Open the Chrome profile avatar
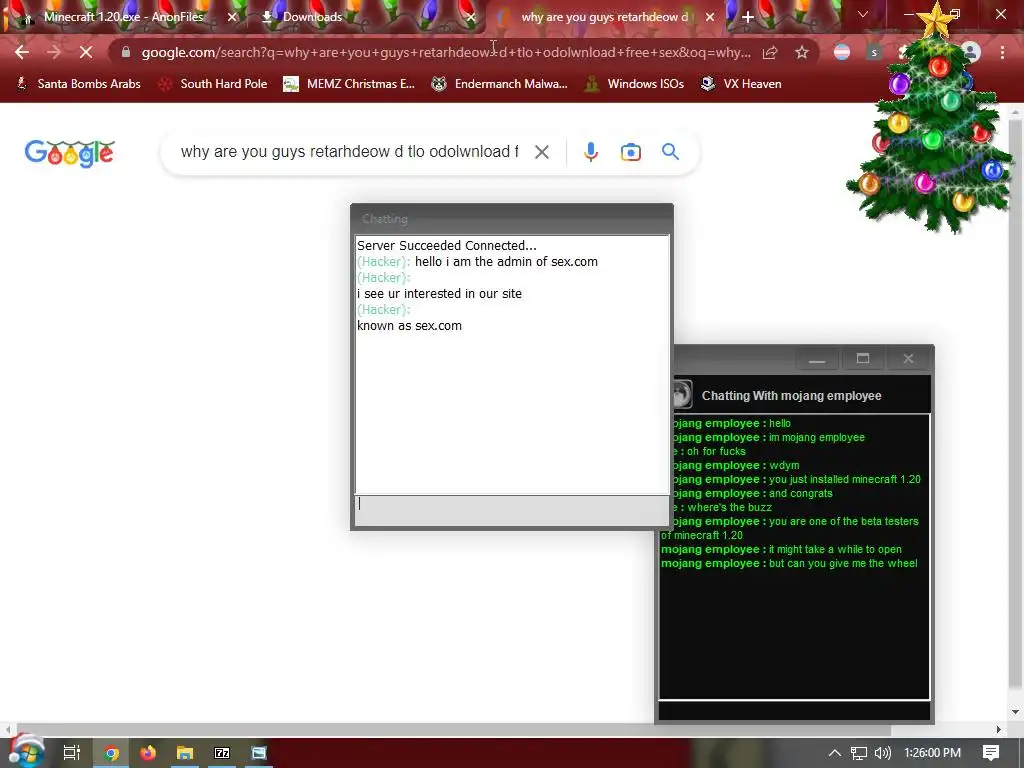Image resolution: width=1024 pixels, height=768 pixels. click(x=971, y=52)
